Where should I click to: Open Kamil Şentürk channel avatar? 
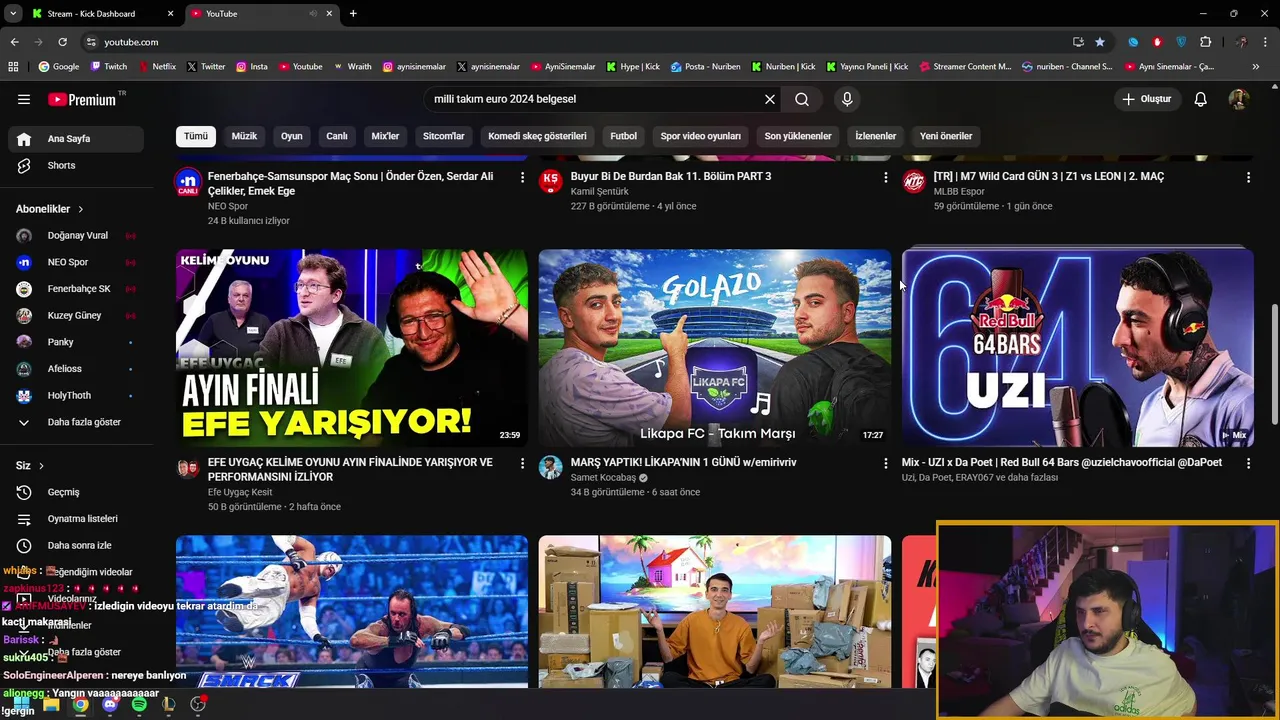coord(550,181)
